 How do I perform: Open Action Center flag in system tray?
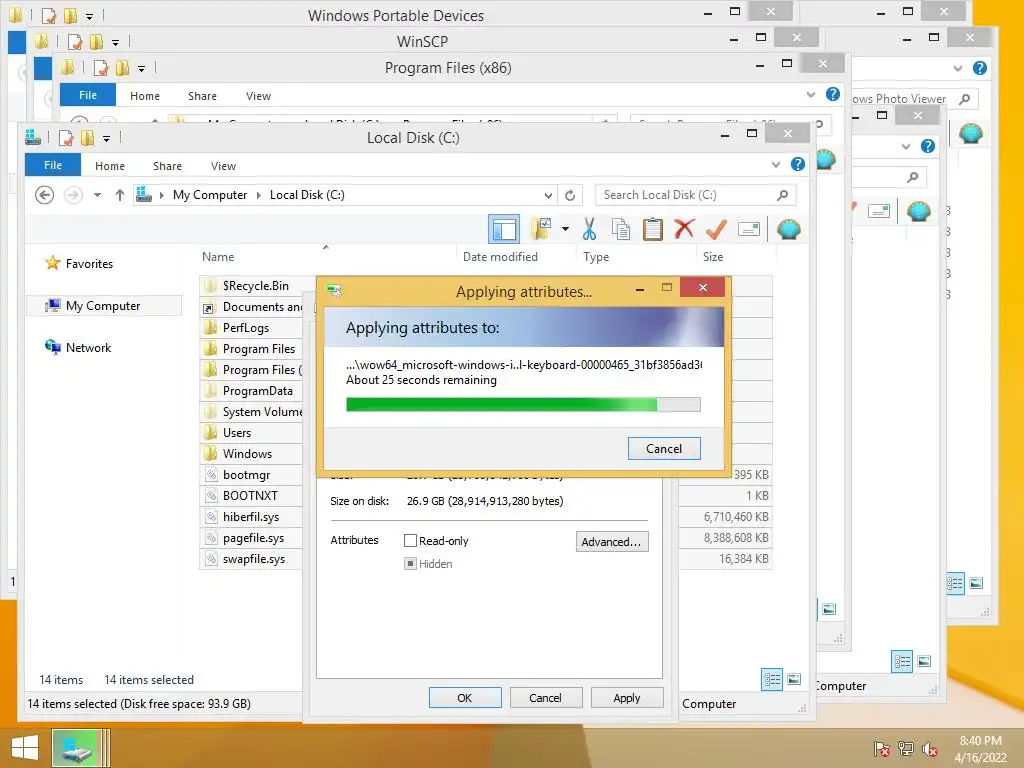[882, 749]
